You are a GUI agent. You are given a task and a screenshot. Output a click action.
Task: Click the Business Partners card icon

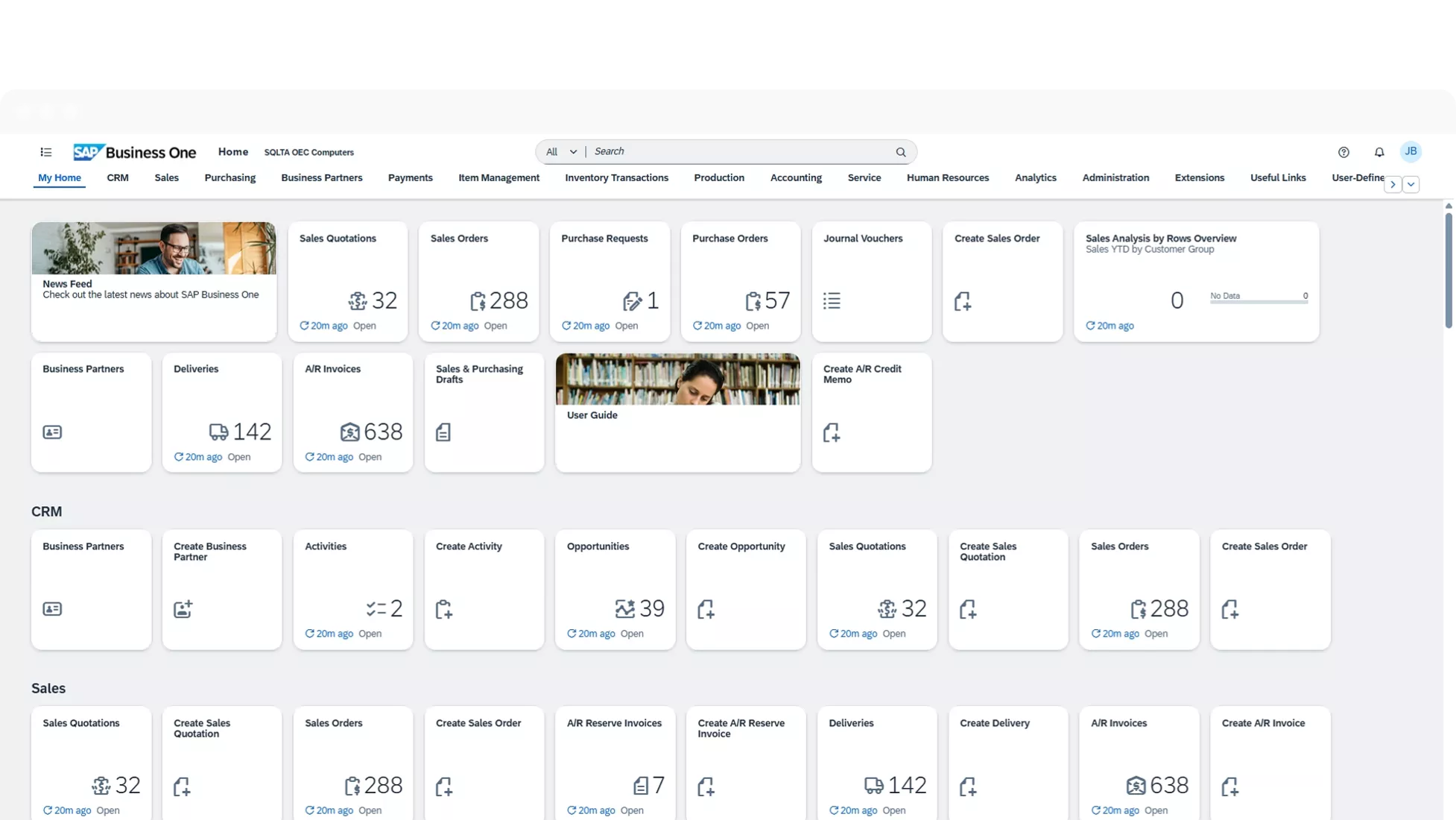51,432
